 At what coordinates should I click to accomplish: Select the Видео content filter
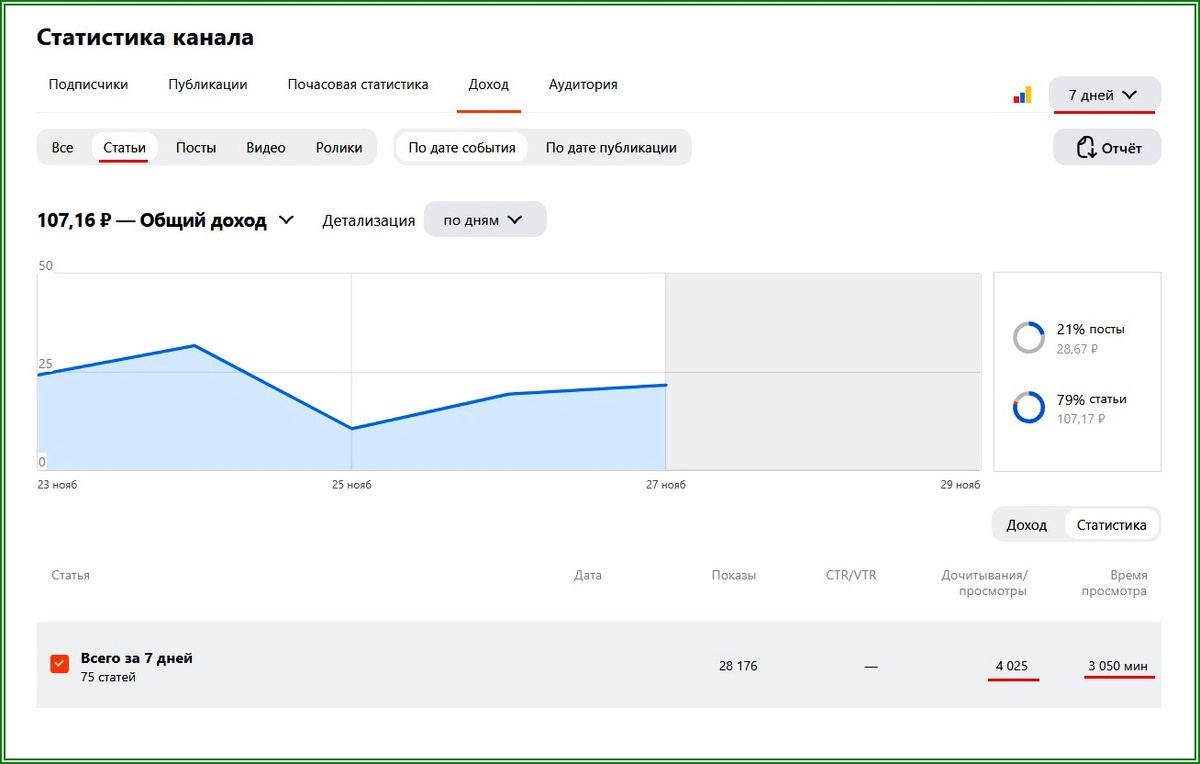[266, 147]
